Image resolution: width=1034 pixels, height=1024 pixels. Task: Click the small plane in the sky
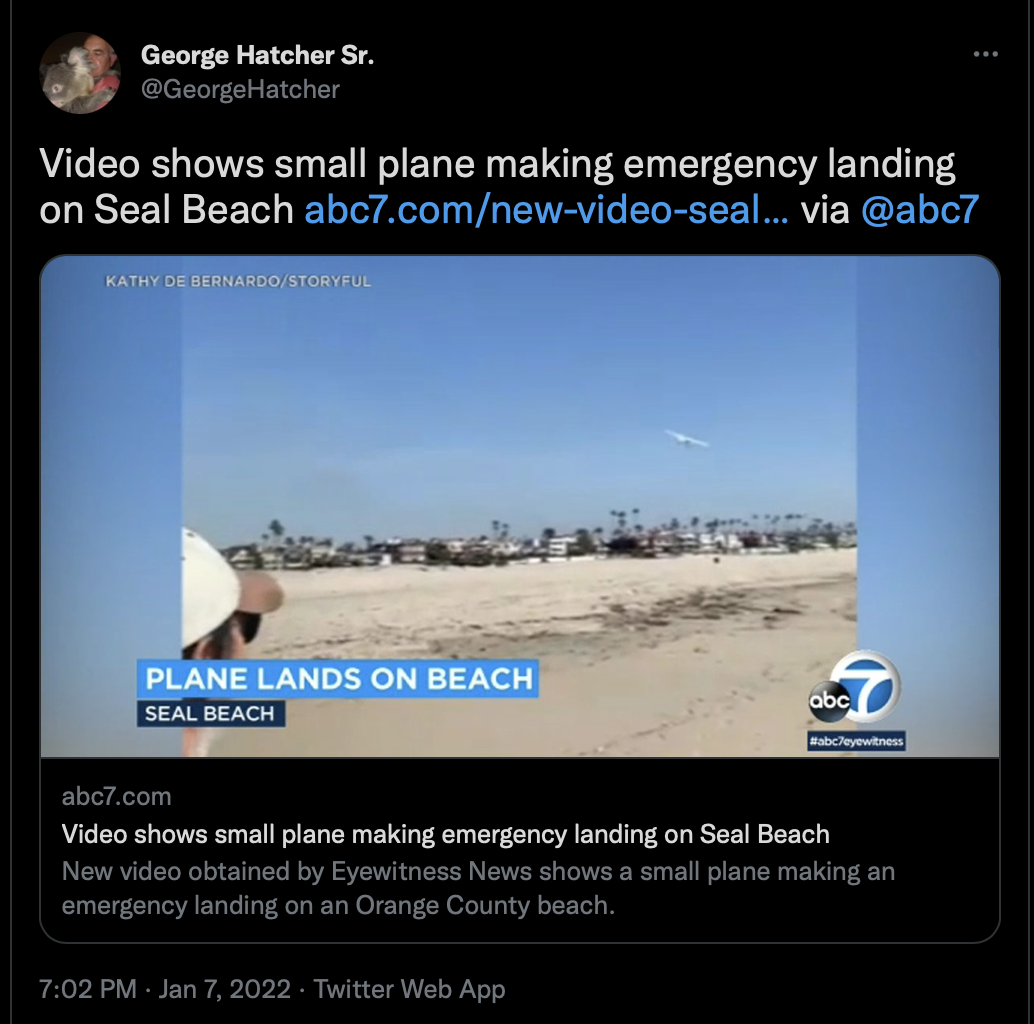[686, 438]
